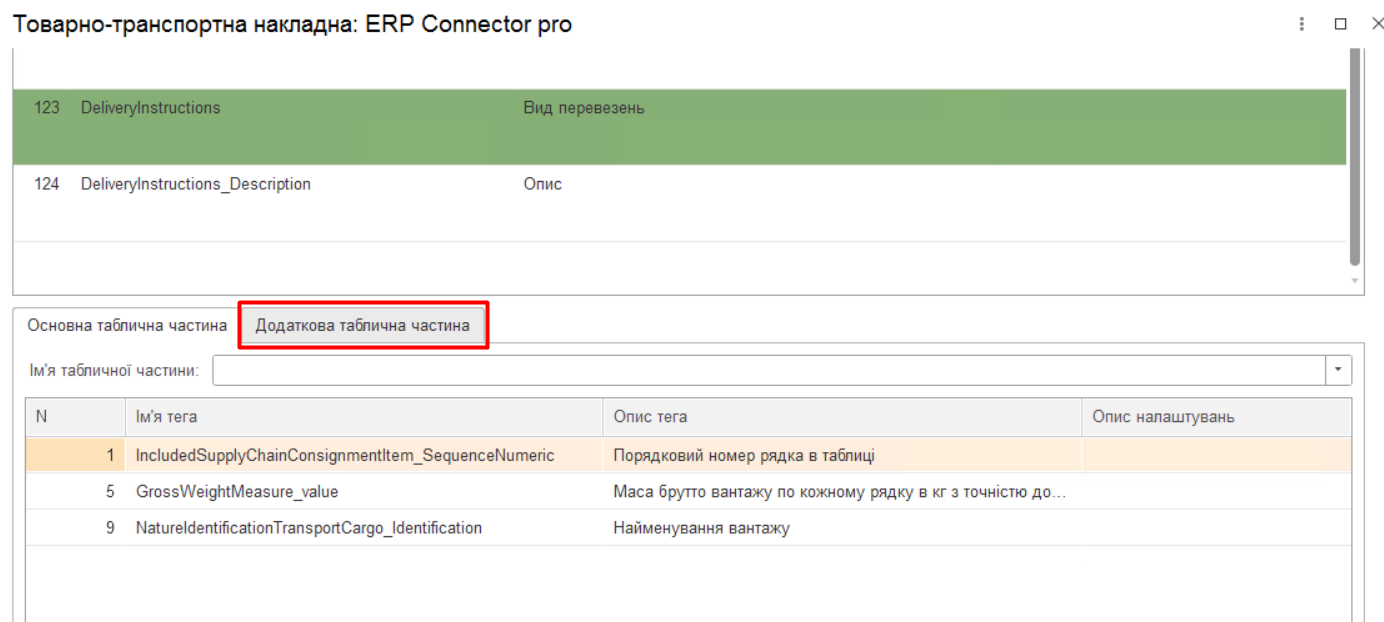The width and height of the screenshot is (1384, 622).
Task: Click the scroll-down arrow of the upper list
Action: 1355,281
